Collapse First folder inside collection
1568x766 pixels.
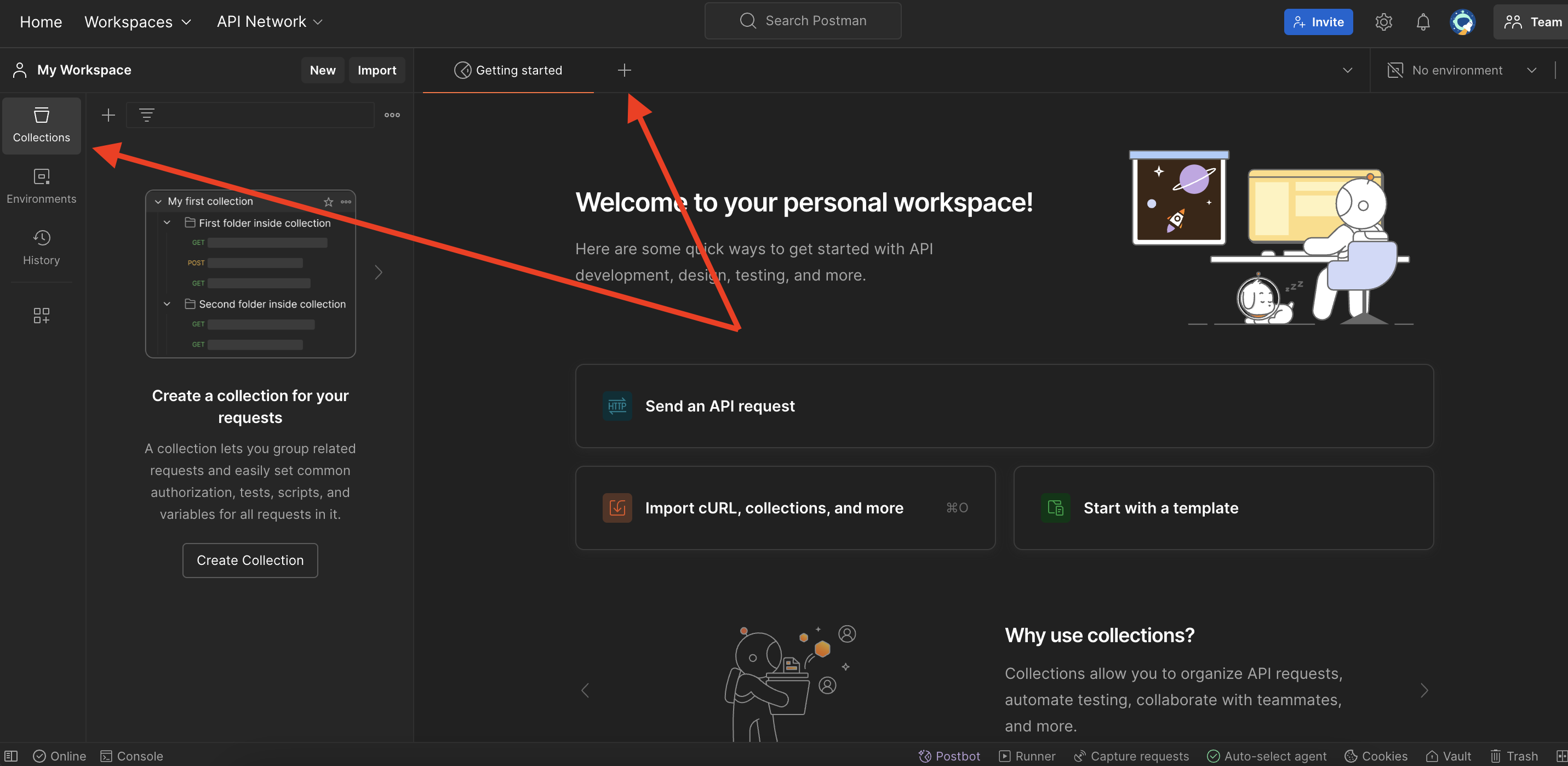click(167, 223)
